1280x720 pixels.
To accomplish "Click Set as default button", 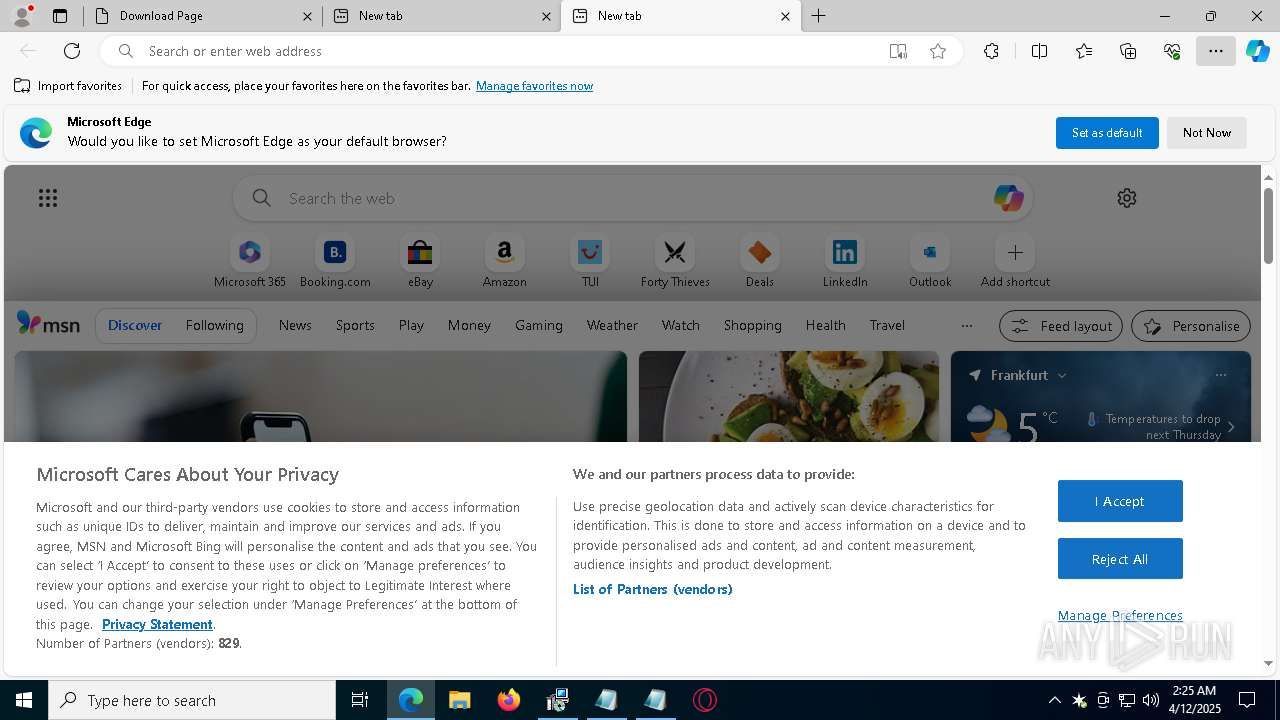I will point(1107,133).
